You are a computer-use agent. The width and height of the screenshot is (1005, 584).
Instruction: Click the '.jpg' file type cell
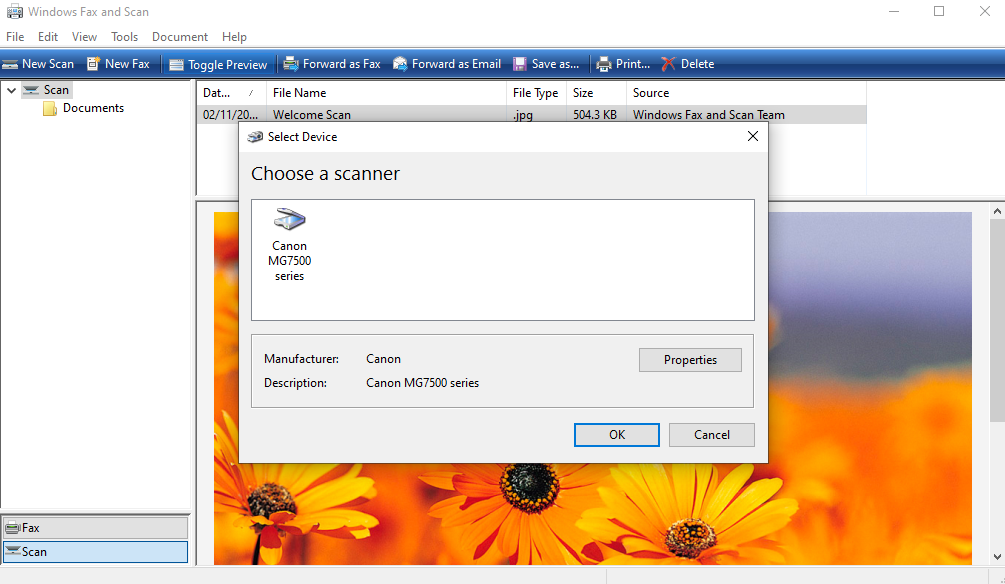[523, 115]
